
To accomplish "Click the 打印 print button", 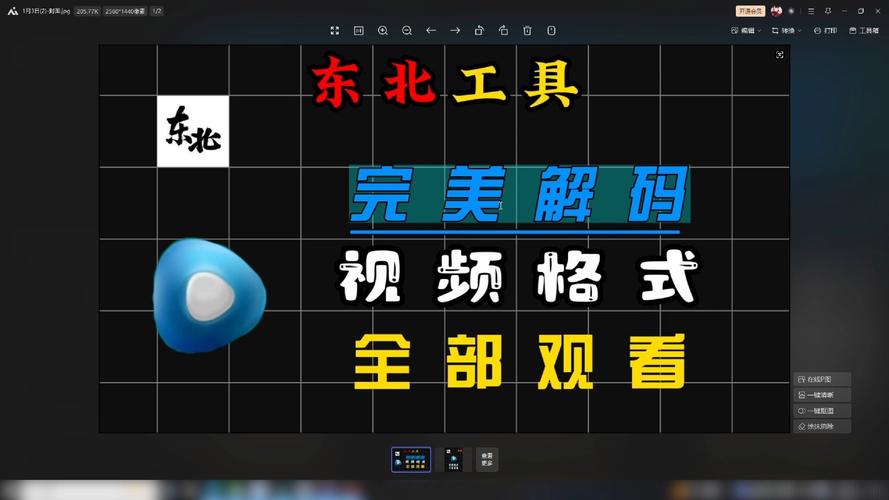I will click(x=826, y=31).
